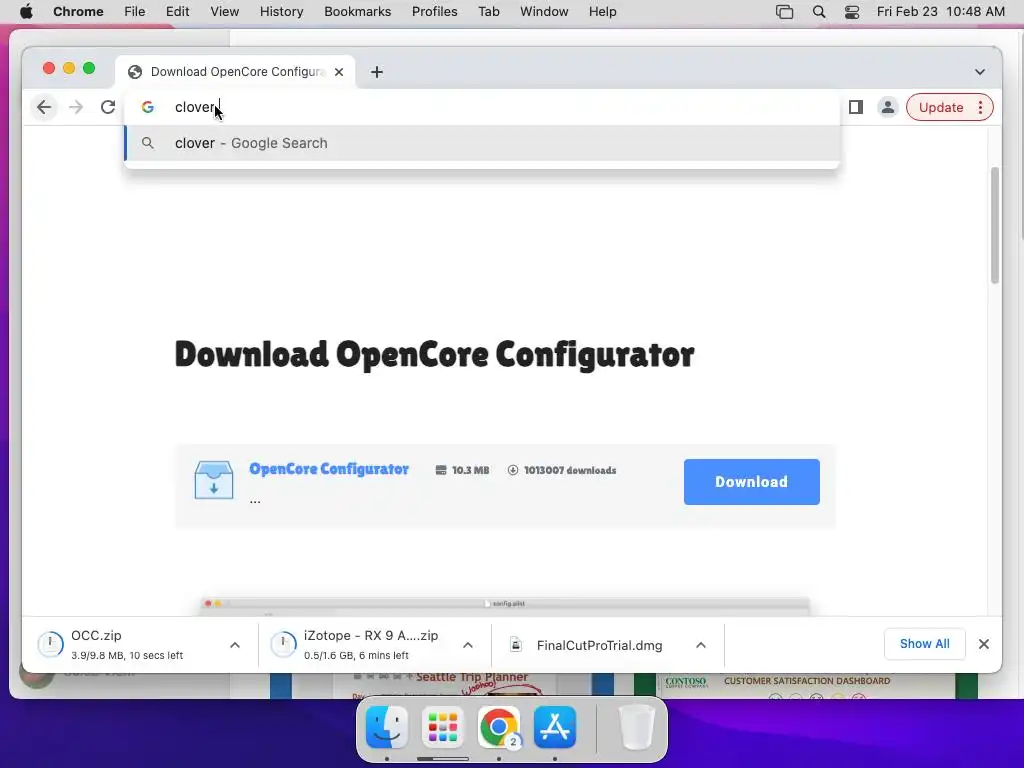Click the OCC.zip progress circle icon
The height and width of the screenshot is (768, 1024).
point(50,645)
